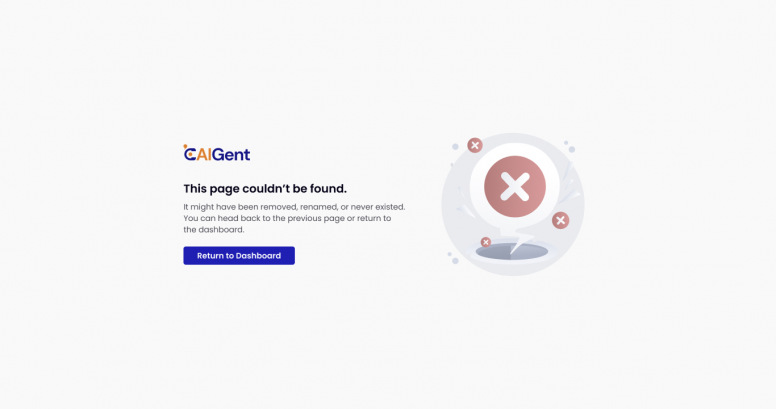The height and width of the screenshot is (409, 776).
Task: Click the lightning-shaped tail of the speech bubble
Action: pyautogui.click(x=516, y=241)
